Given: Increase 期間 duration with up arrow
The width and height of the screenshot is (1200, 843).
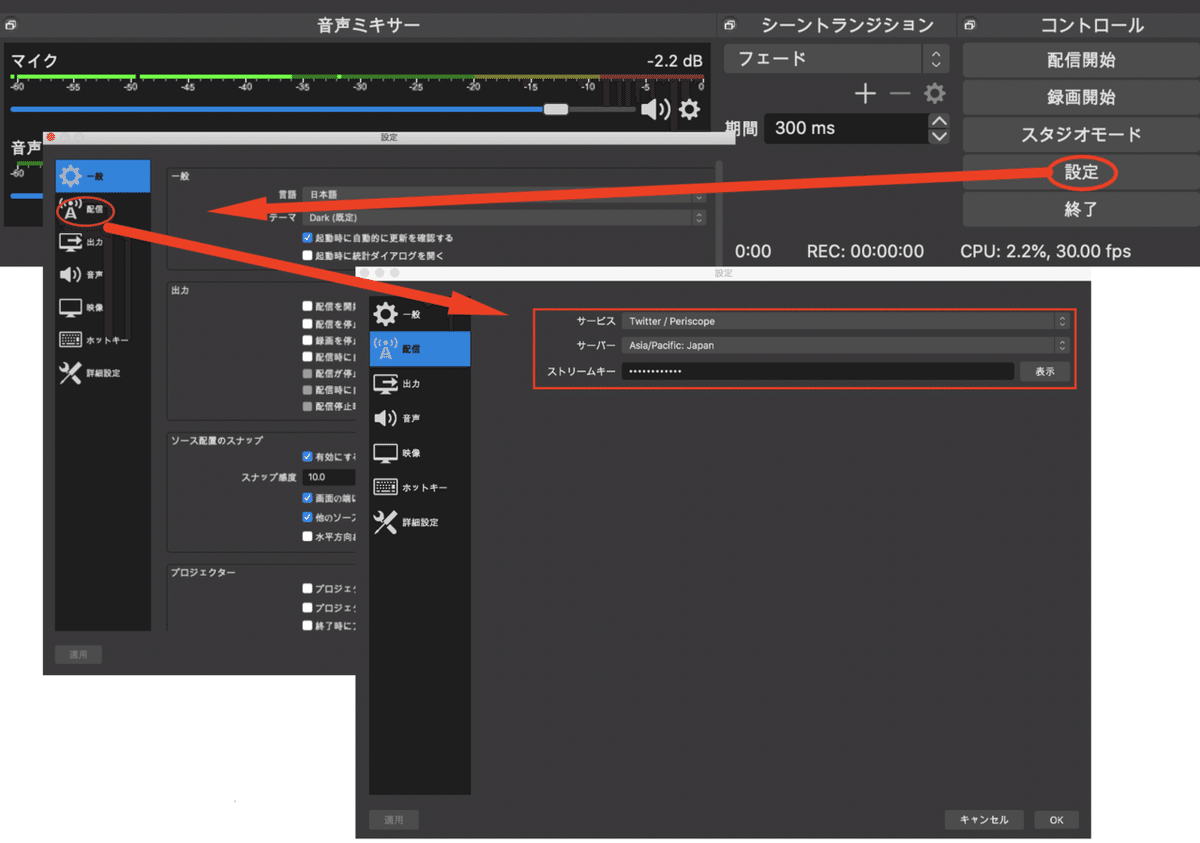Looking at the screenshot, I should point(938,121).
